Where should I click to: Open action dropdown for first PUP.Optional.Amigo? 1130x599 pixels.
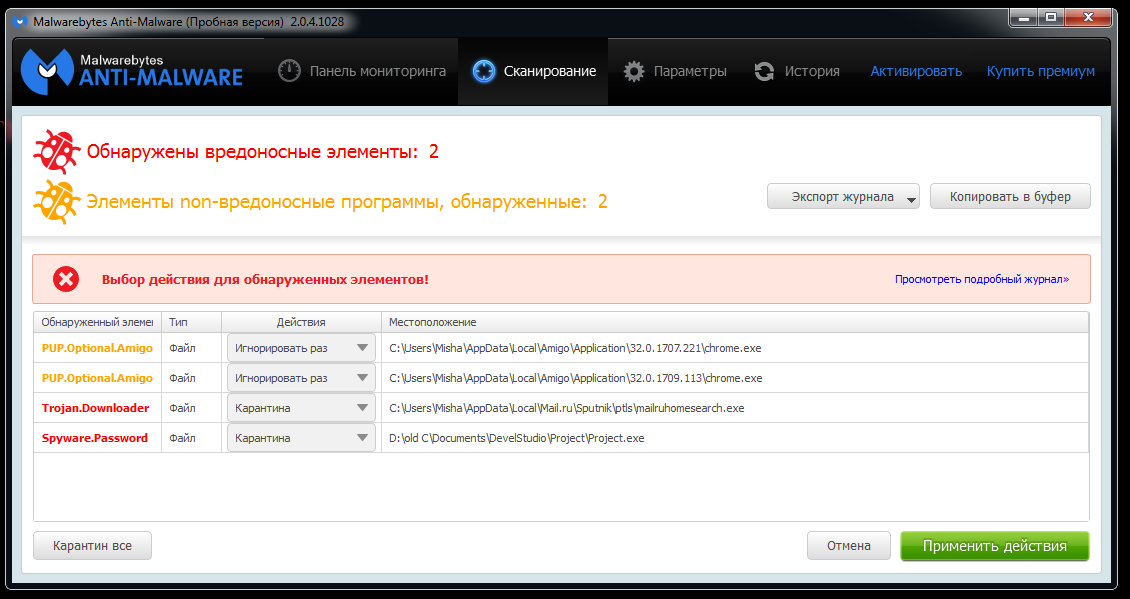point(301,348)
